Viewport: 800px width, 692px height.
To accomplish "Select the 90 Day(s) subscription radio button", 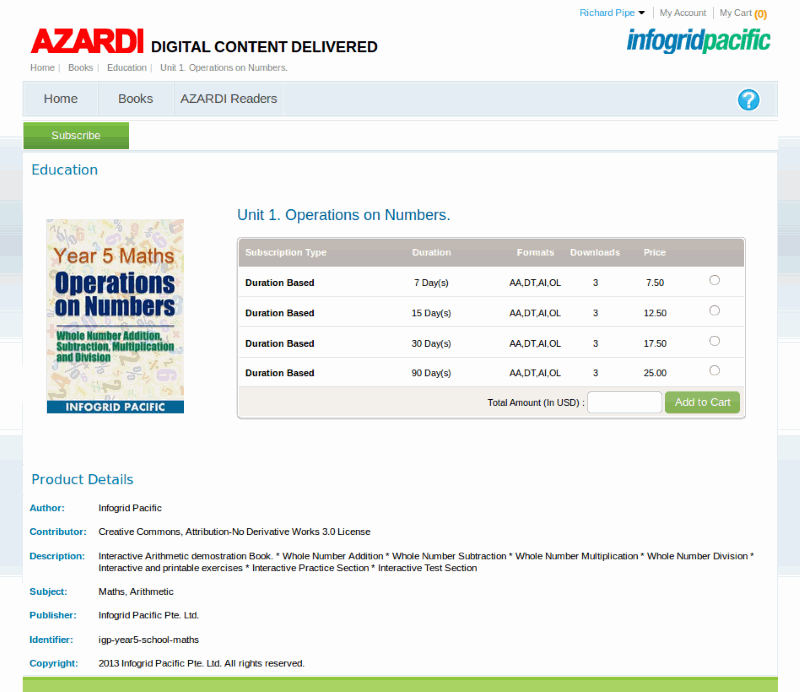I will (x=714, y=370).
